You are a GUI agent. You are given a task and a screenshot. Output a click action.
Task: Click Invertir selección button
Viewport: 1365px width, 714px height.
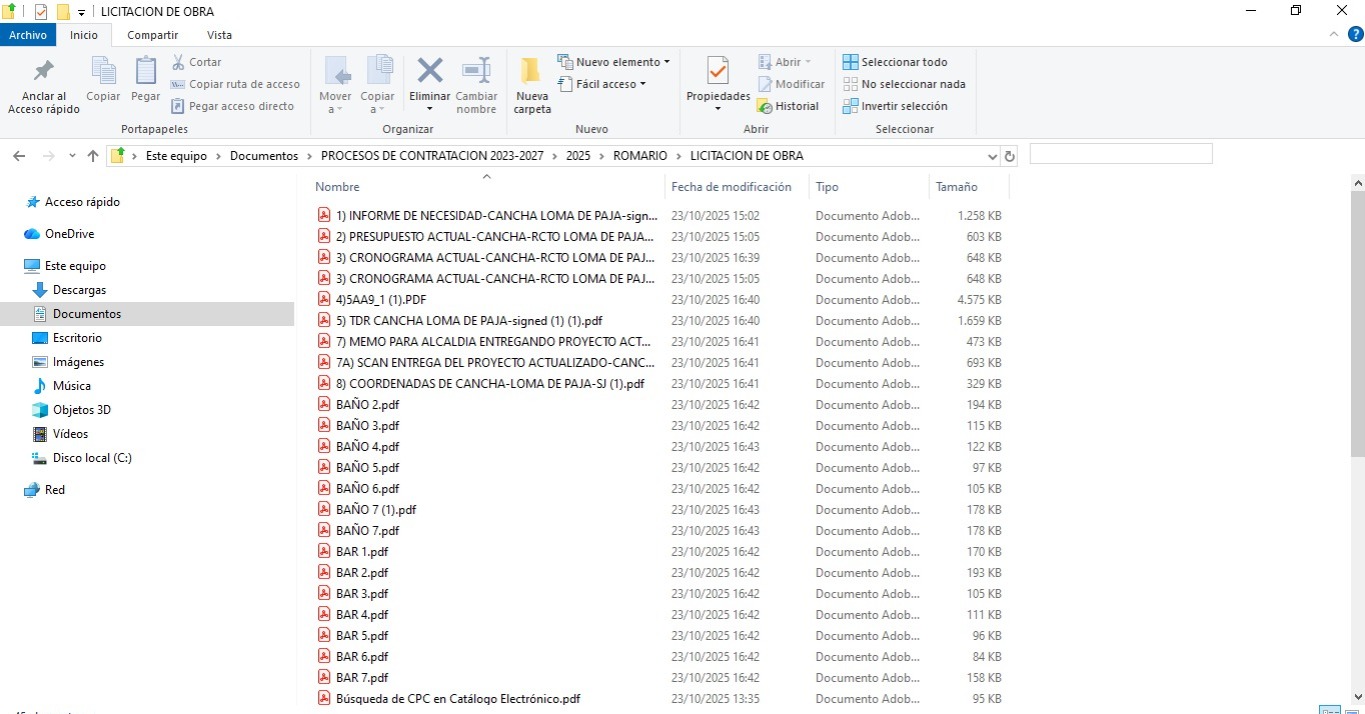(x=895, y=106)
